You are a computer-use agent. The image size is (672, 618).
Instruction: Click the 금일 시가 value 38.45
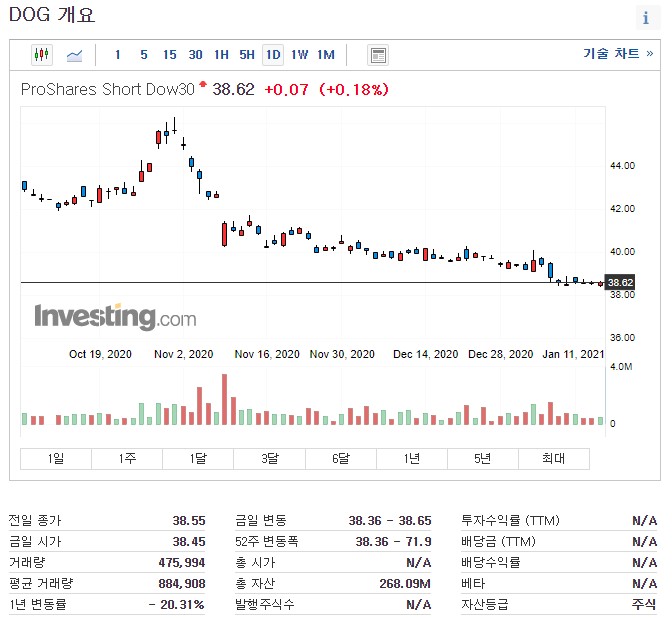pos(189,542)
